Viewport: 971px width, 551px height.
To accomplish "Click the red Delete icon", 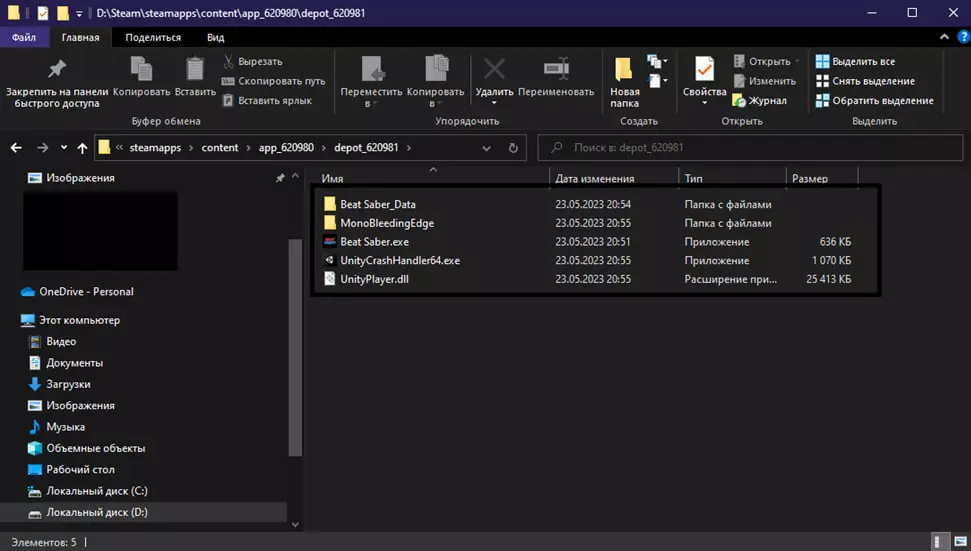I will click(494, 70).
